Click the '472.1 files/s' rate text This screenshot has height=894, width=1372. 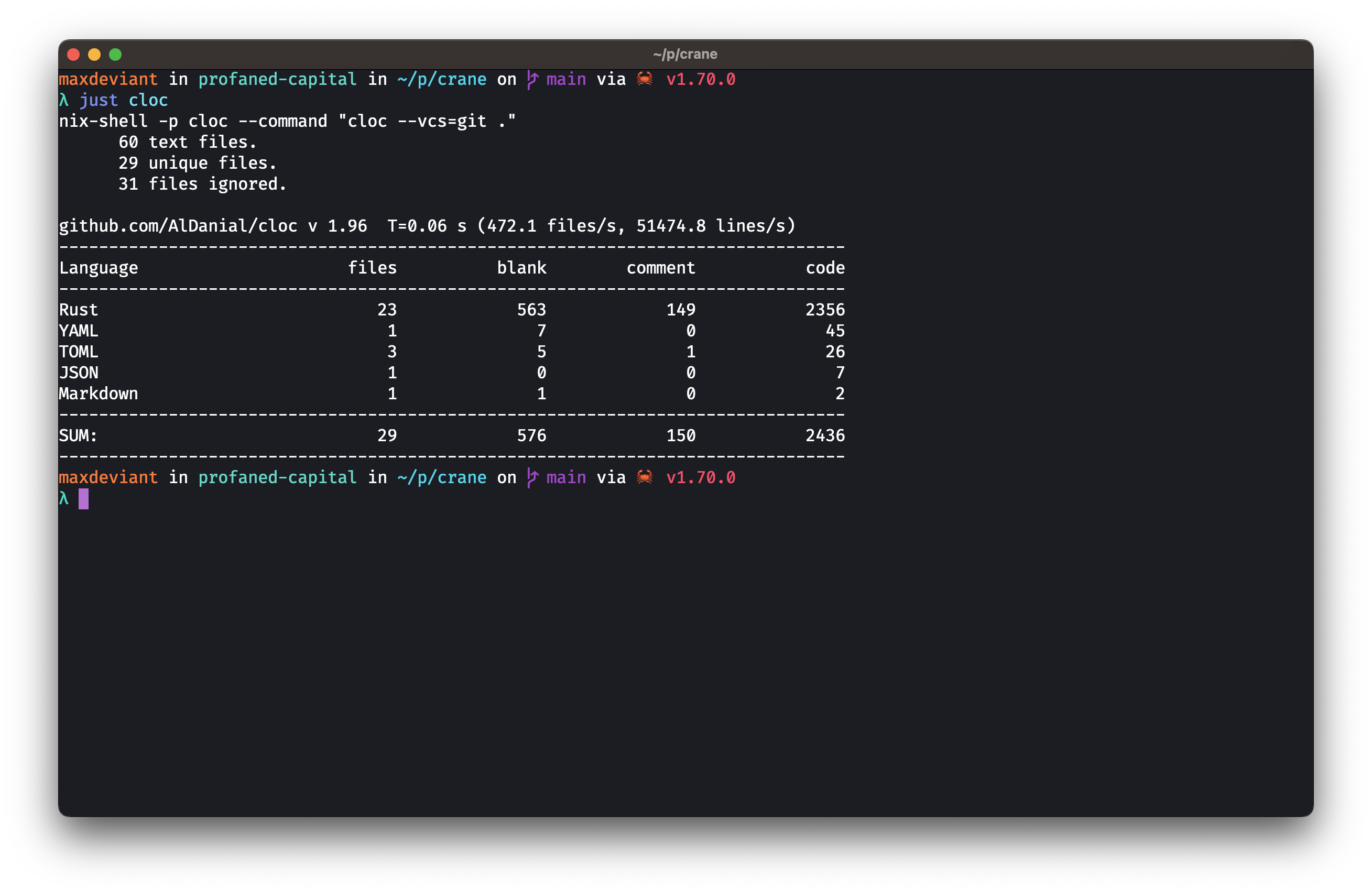point(552,225)
